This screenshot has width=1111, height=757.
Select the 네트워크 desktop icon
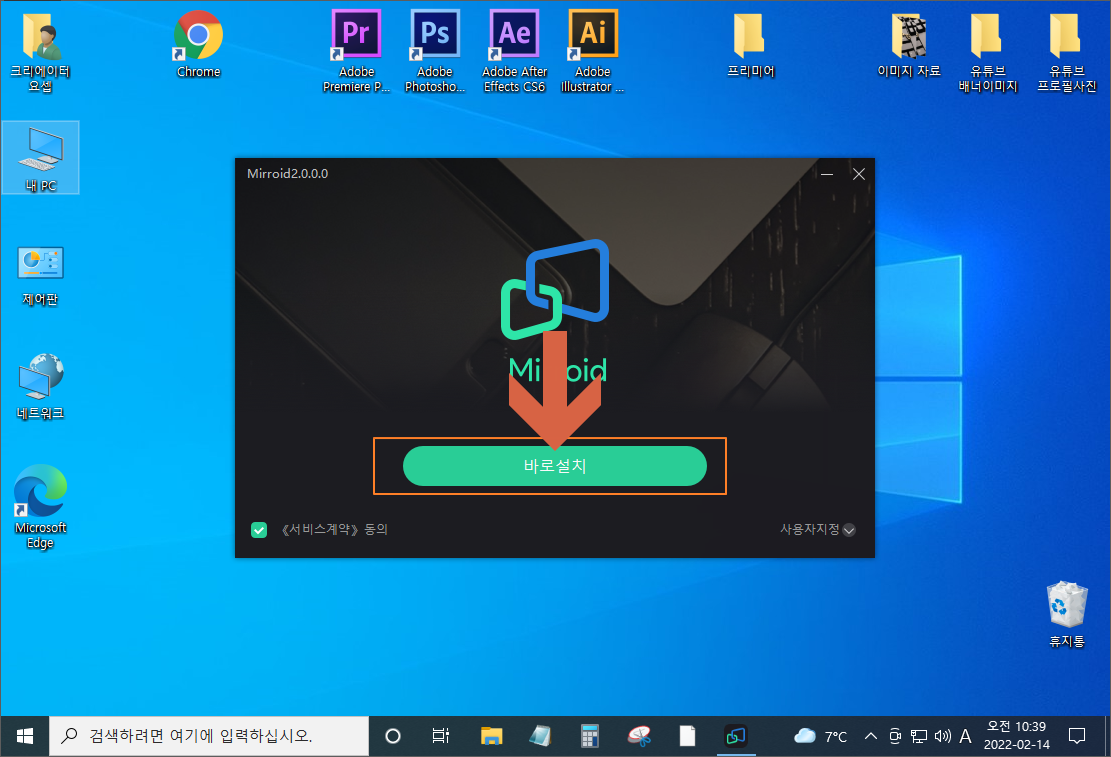click(x=40, y=386)
